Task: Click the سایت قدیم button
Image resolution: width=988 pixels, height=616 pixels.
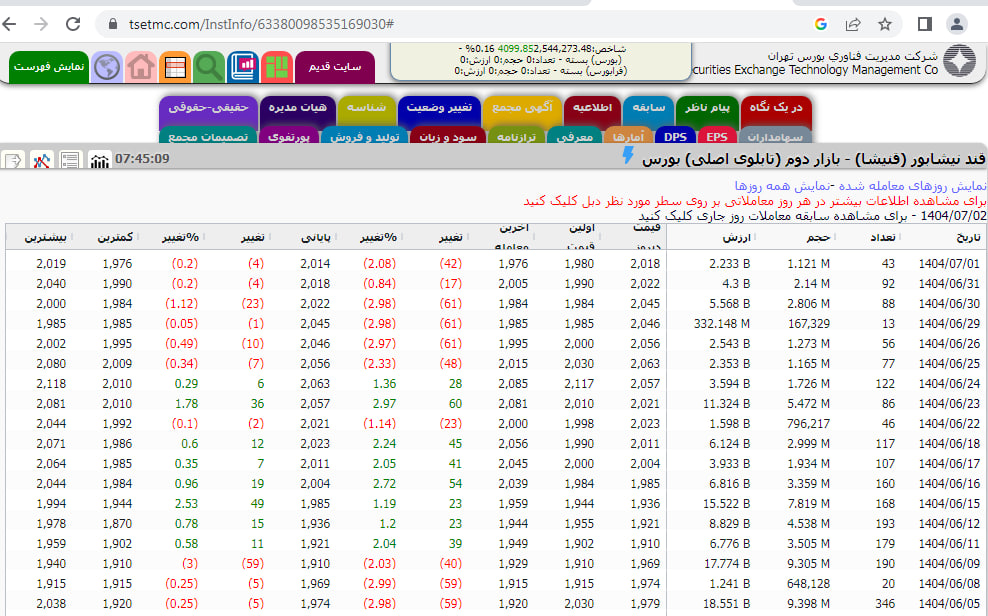Action: [334, 67]
